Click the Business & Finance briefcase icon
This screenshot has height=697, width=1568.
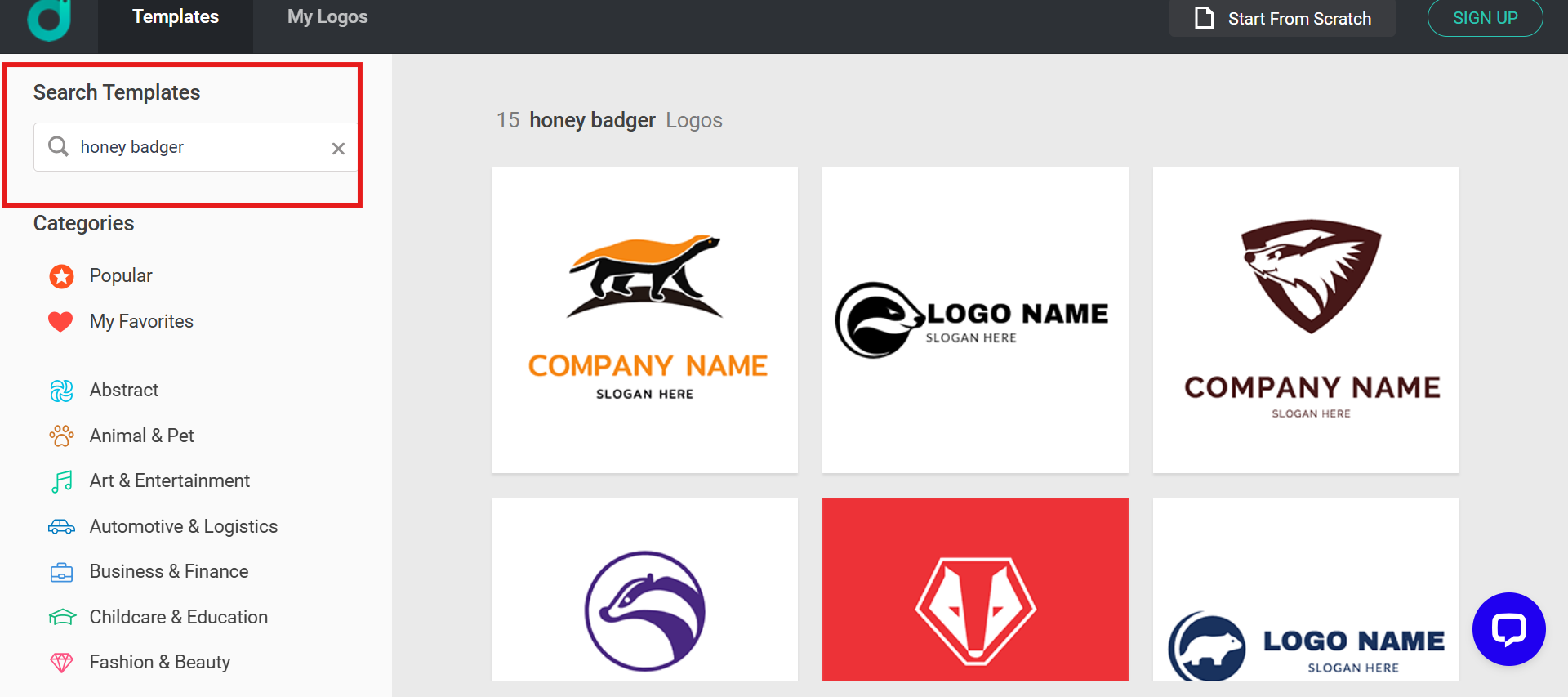[x=61, y=572]
